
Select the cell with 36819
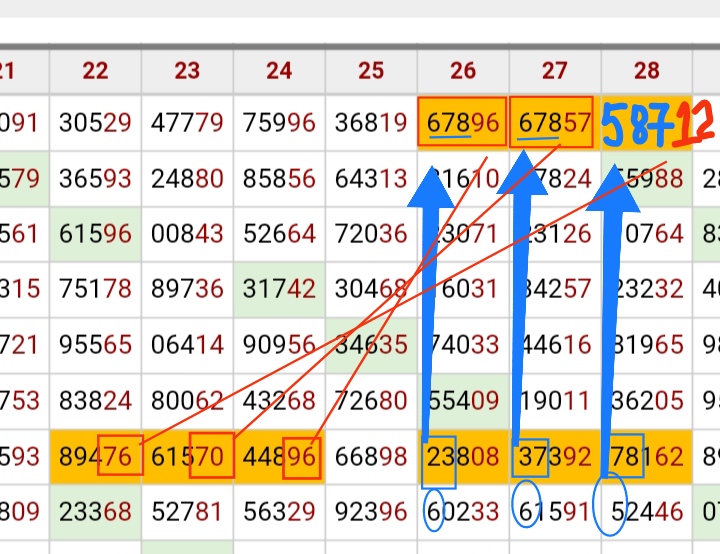click(371, 123)
